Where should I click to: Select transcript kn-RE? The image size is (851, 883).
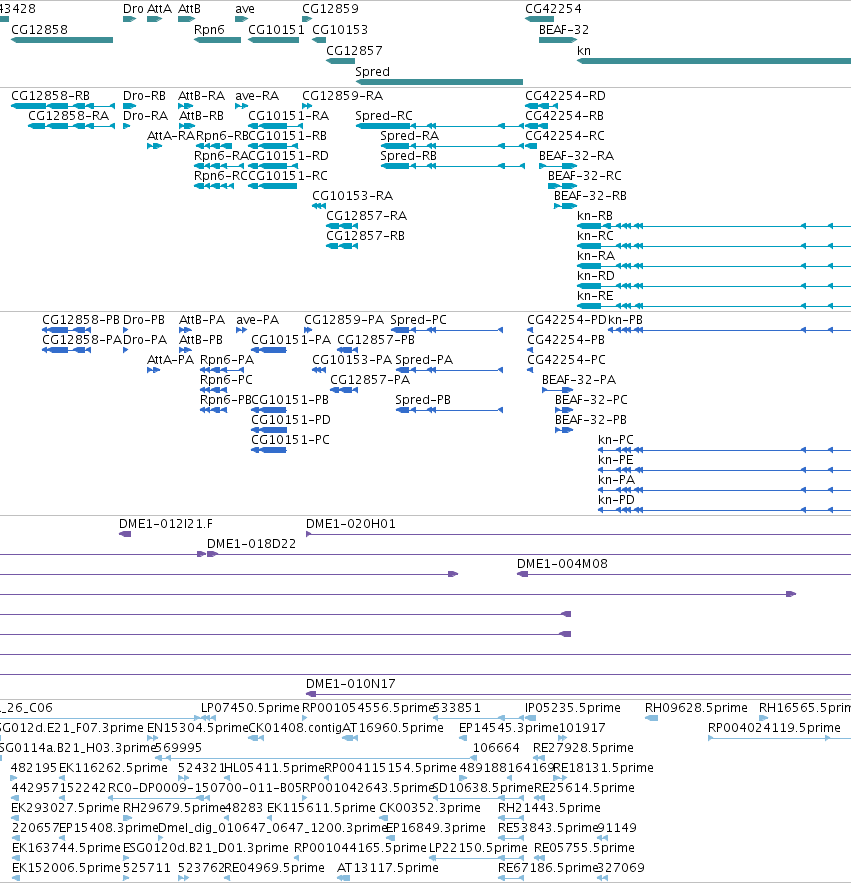(x=714, y=306)
